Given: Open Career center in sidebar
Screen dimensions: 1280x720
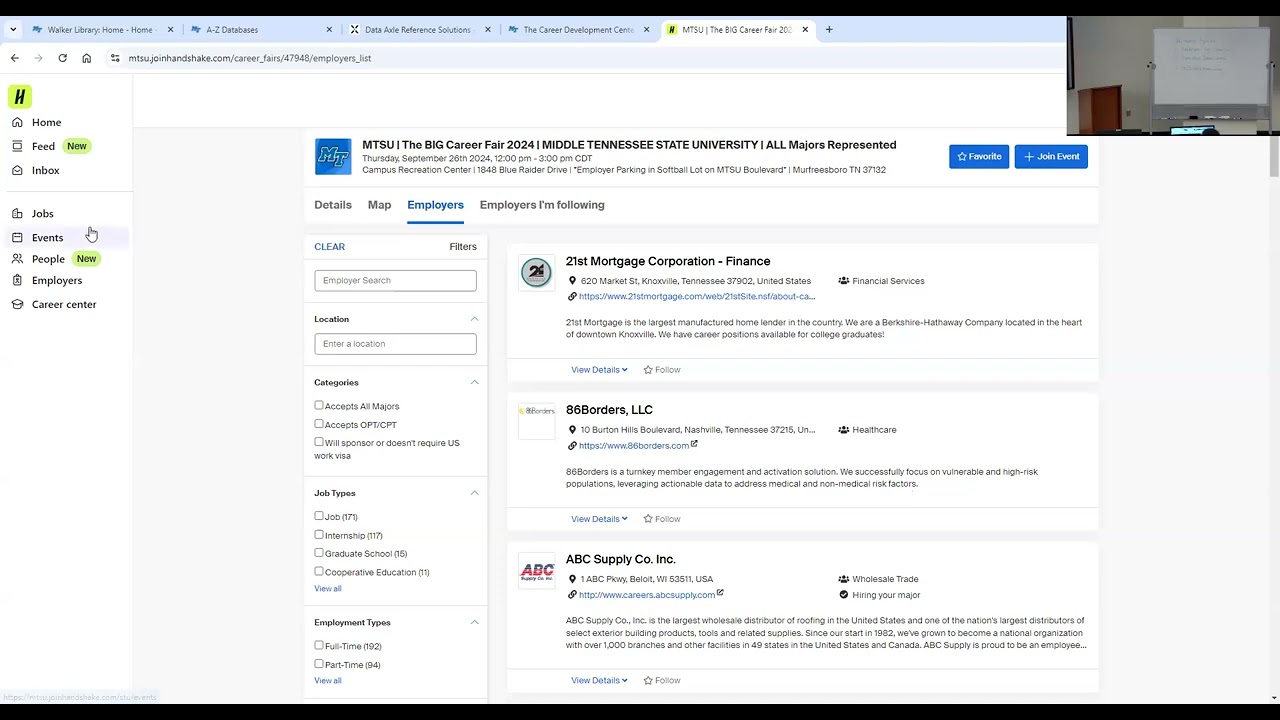Looking at the screenshot, I should [64, 304].
